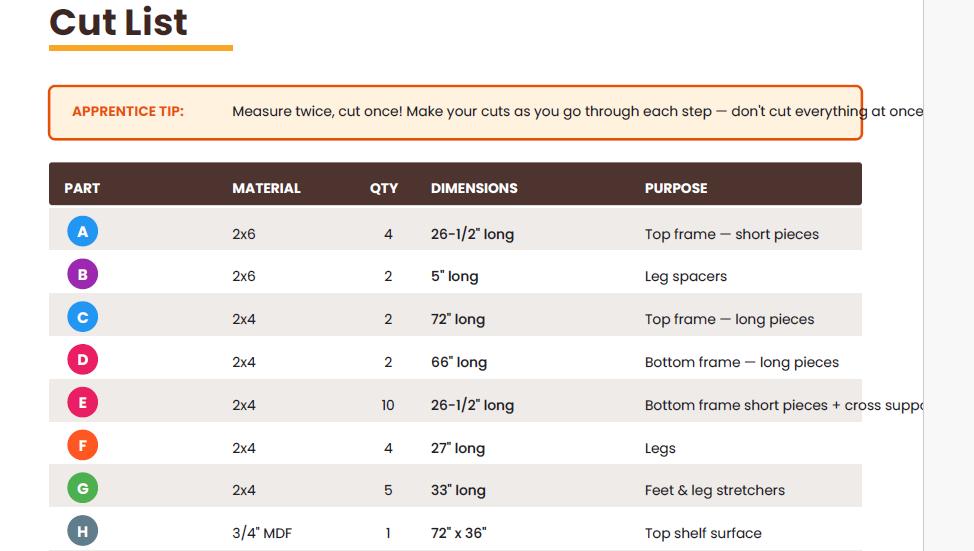Select the pink part E circle badge

pyautogui.click(x=83, y=403)
